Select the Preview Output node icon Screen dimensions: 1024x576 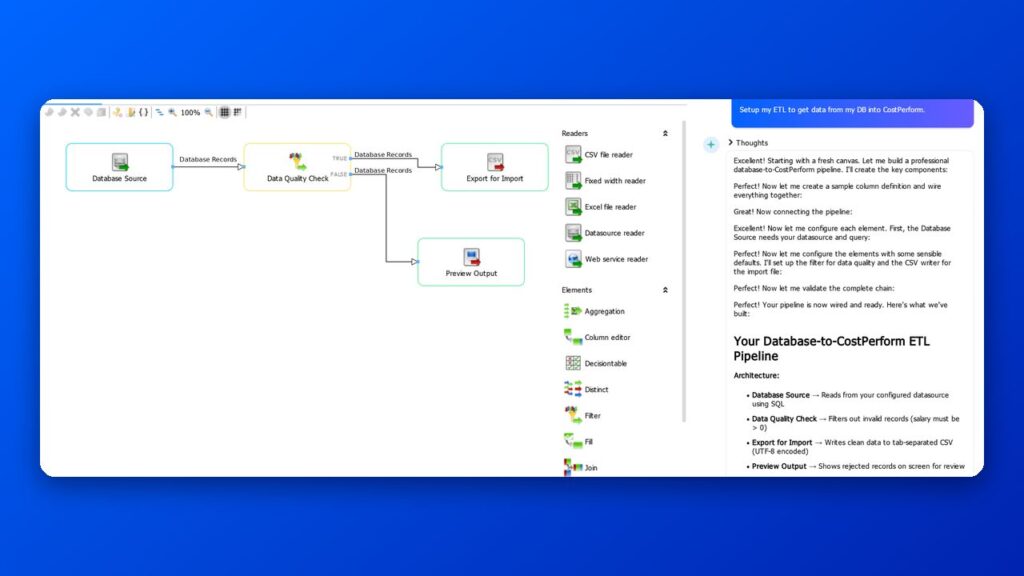tap(472, 257)
